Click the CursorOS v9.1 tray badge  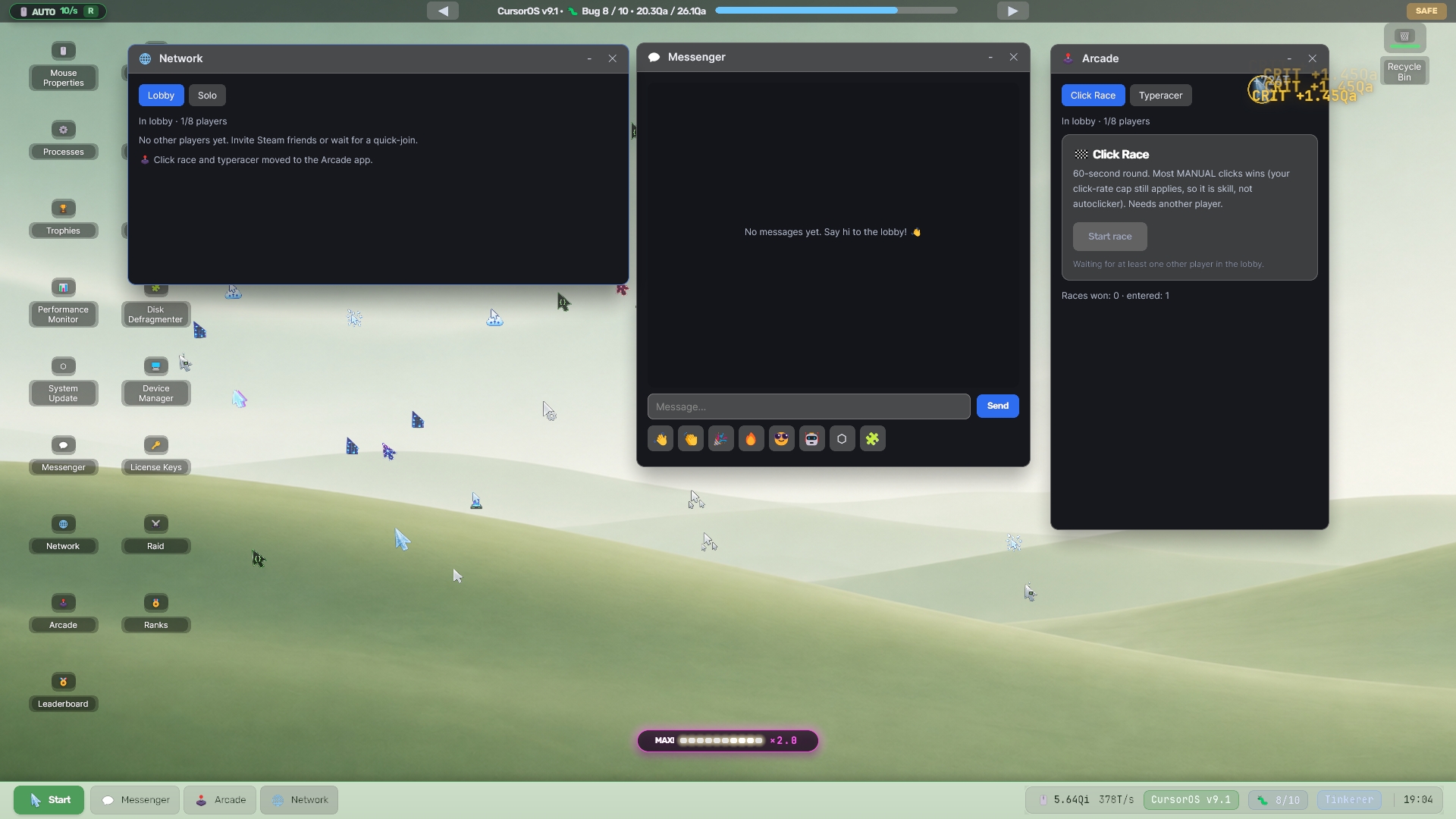point(1191,800)
